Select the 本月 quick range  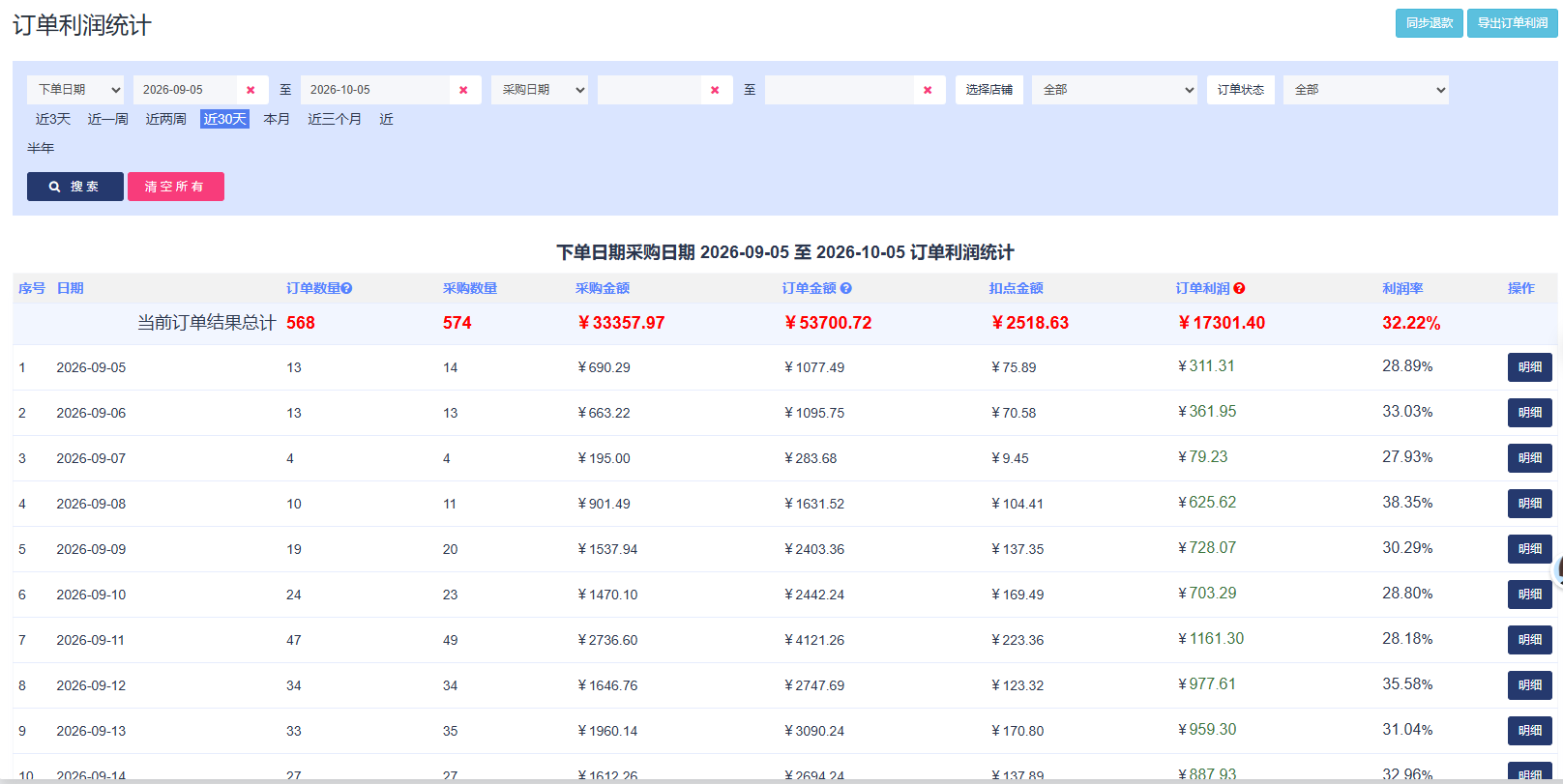coord(277,119)
